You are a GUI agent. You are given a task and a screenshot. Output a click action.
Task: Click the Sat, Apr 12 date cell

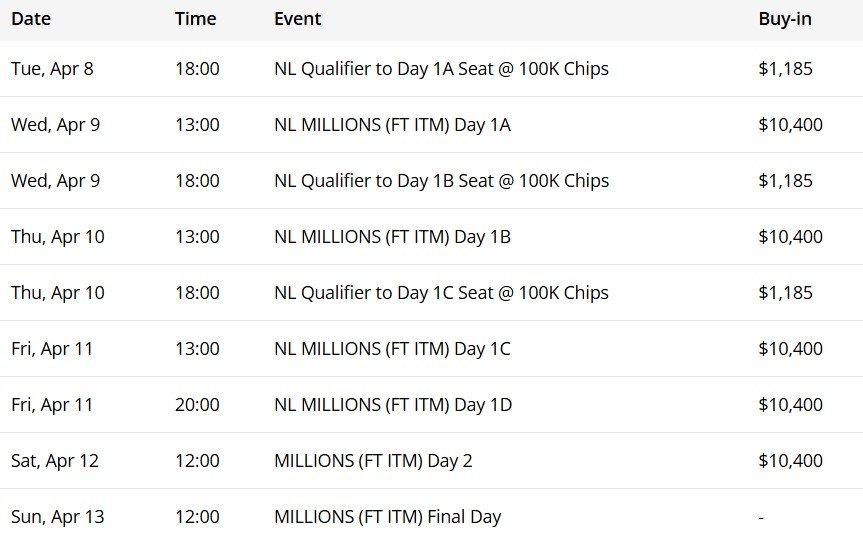point(55,461)
